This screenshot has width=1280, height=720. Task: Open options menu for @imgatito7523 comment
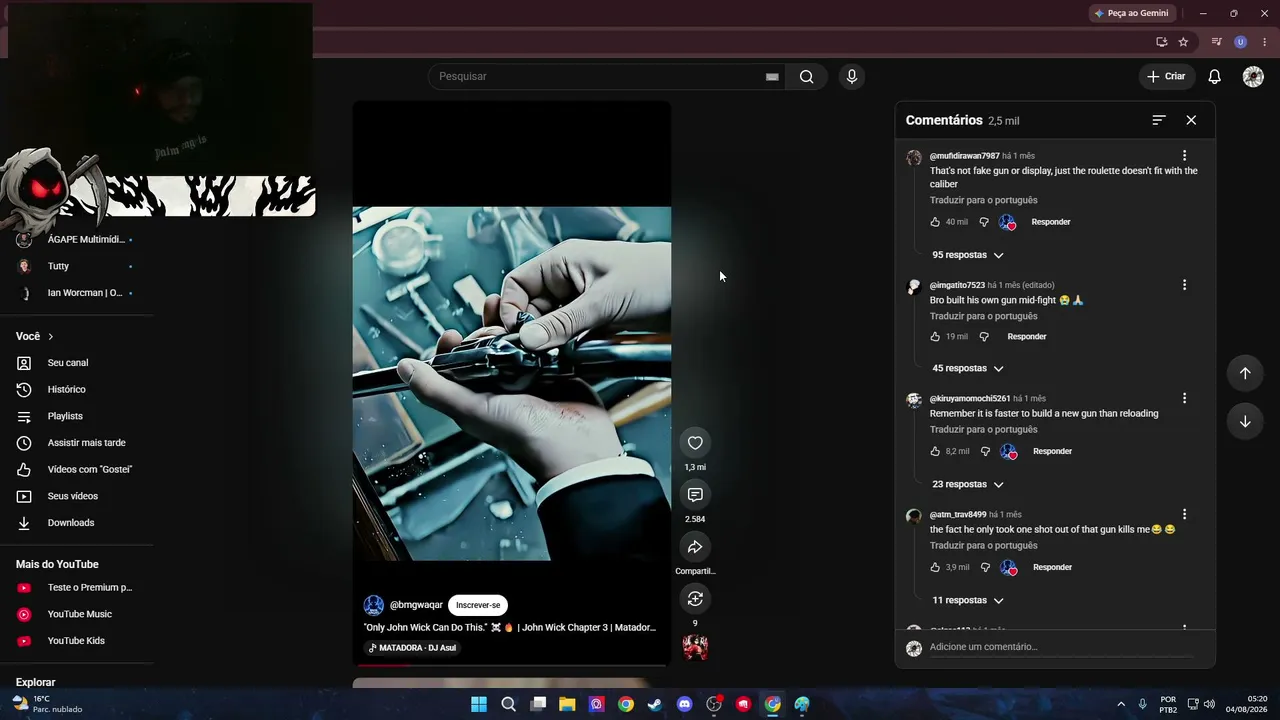[1184, 285]
